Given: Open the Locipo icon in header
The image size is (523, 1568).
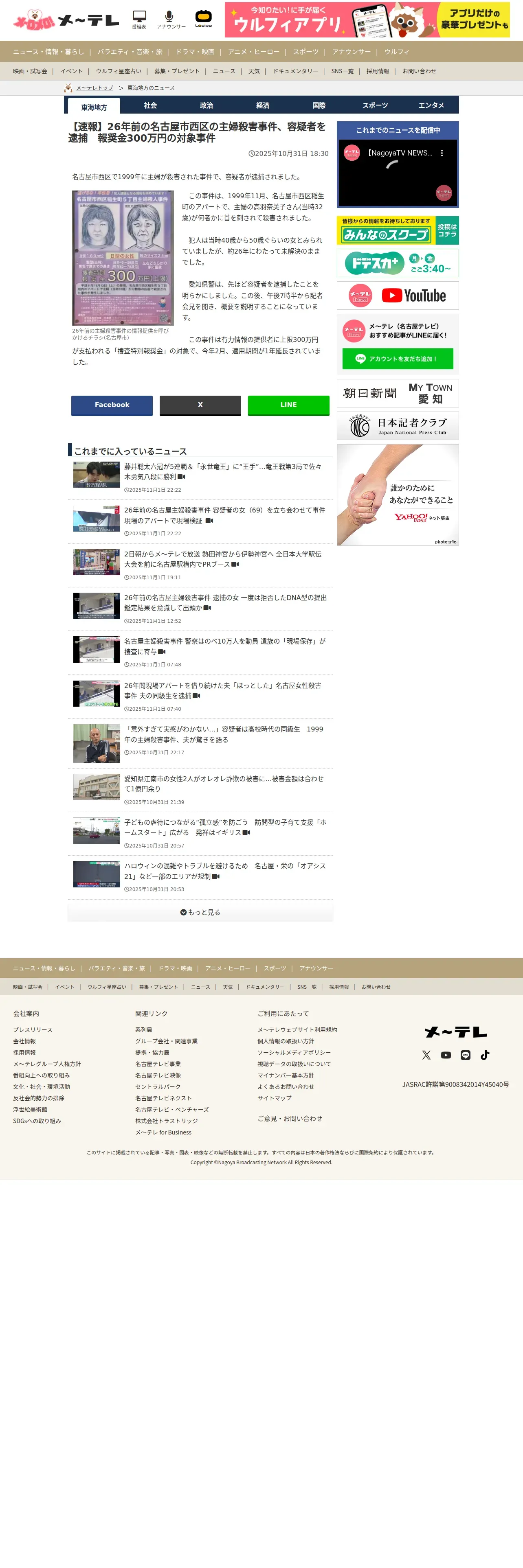Looking at the screenshot, I should coord(203,19).
